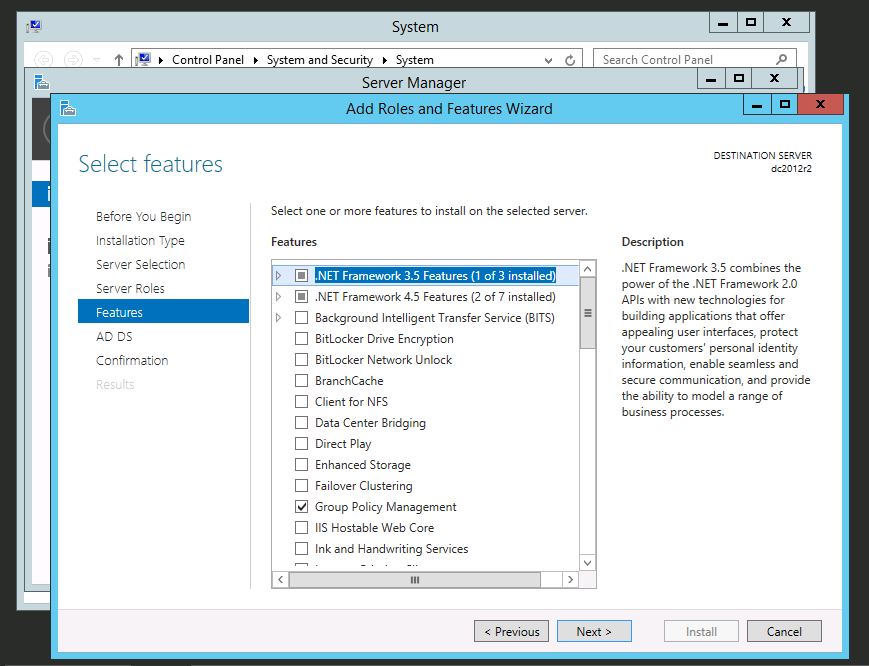Click the computer icon in System address bar

click(x=142, y=59)
